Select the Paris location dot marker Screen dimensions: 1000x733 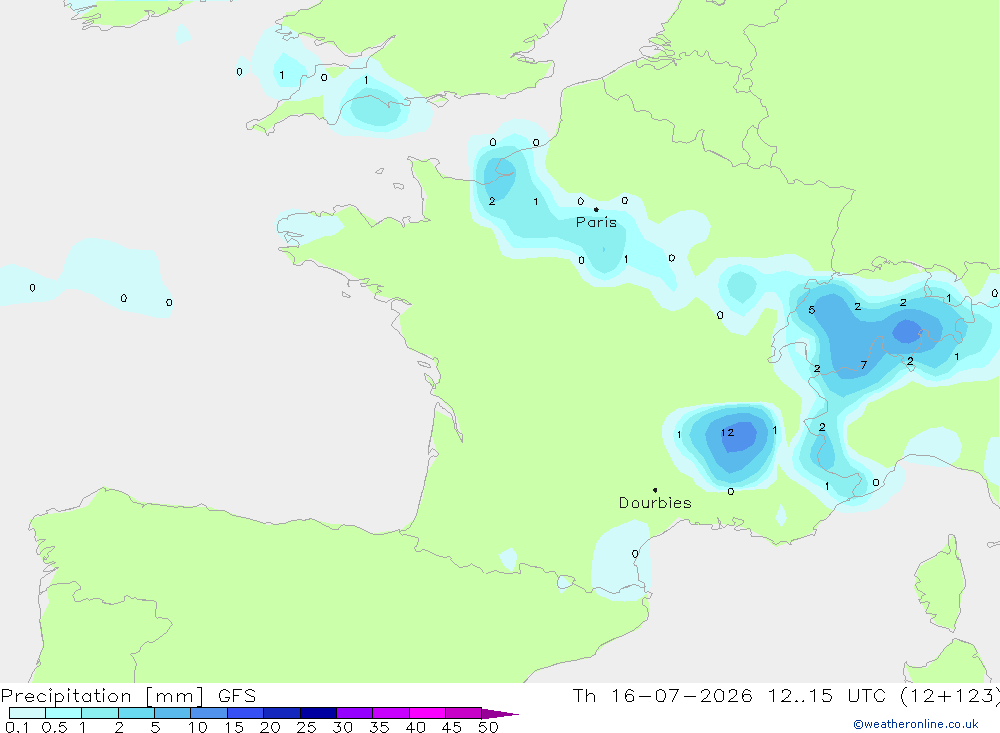(596, 209)
